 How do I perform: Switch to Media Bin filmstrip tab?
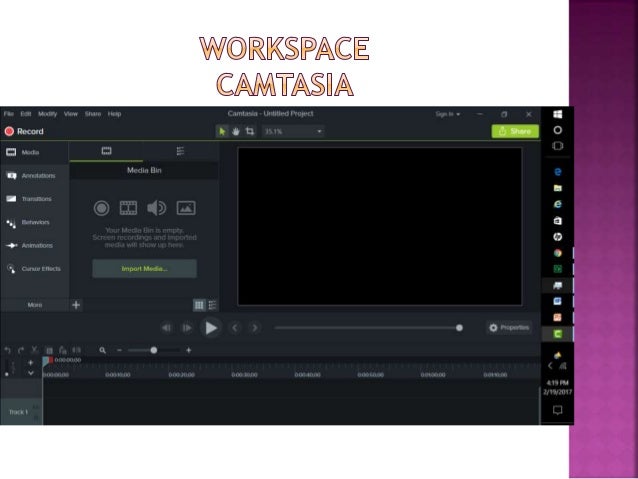106,151
